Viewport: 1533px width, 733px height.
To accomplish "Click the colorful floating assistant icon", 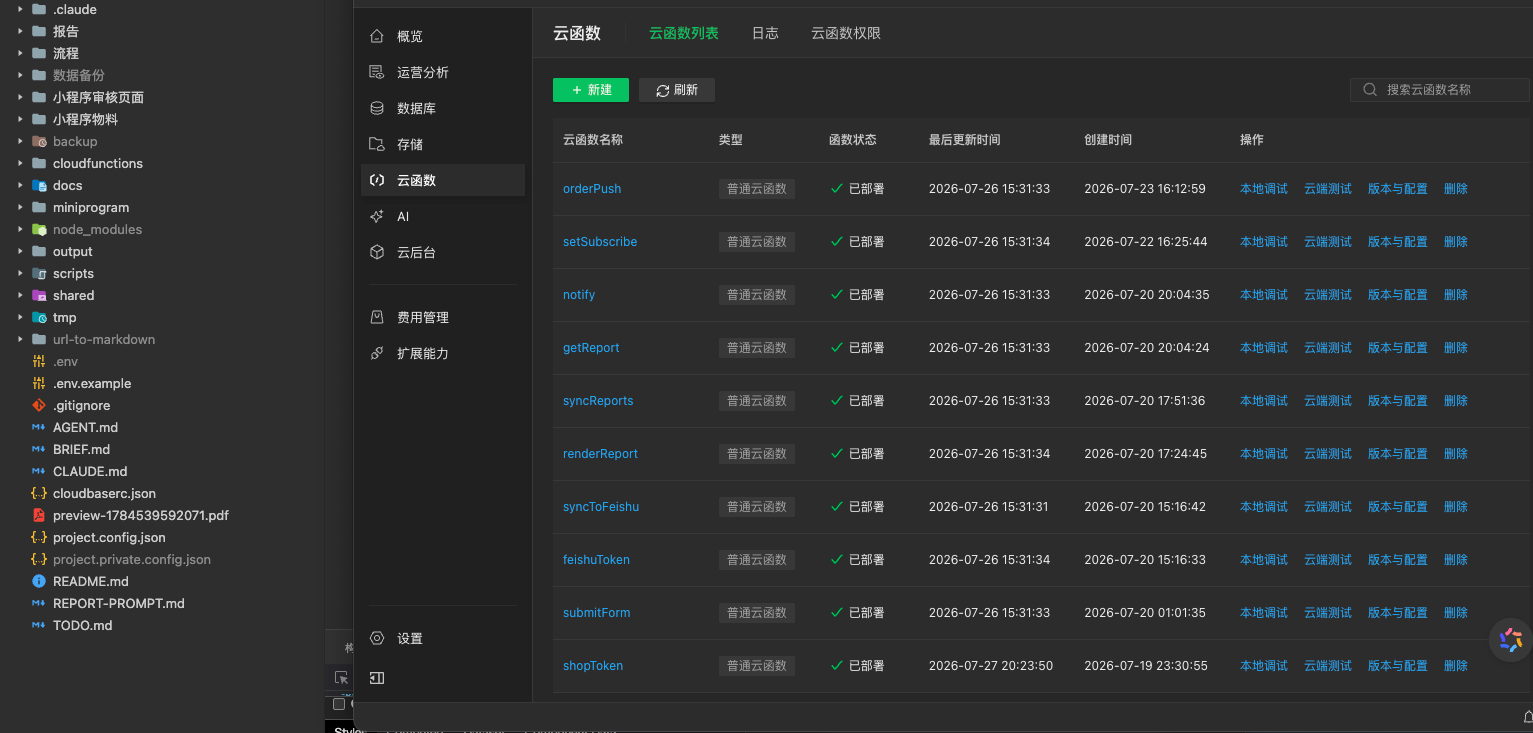I will tap(1510, 640).
